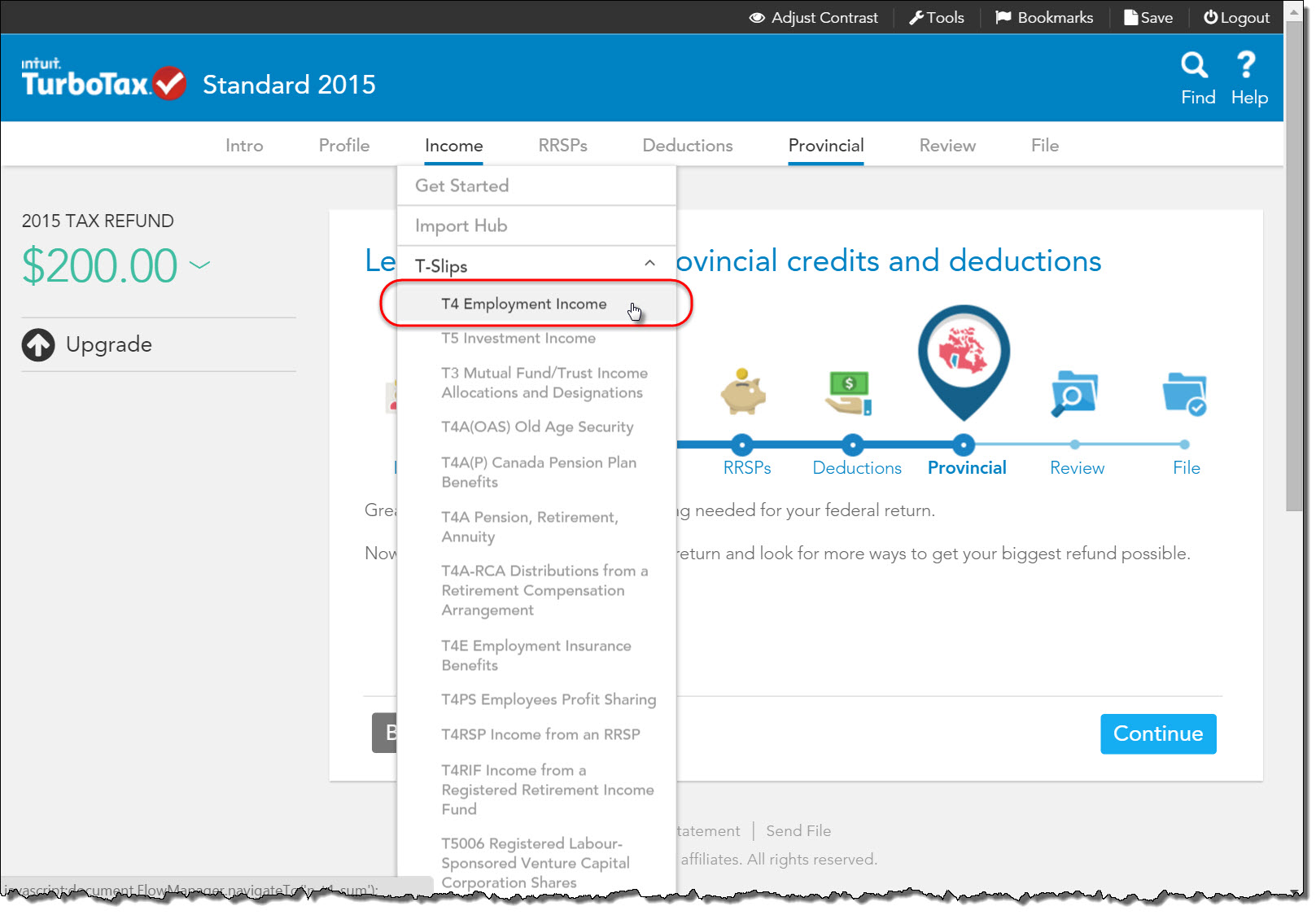The image size is (1316, 915).
Task: Click the Review progress dot
Action: [x=1075, y=444]
